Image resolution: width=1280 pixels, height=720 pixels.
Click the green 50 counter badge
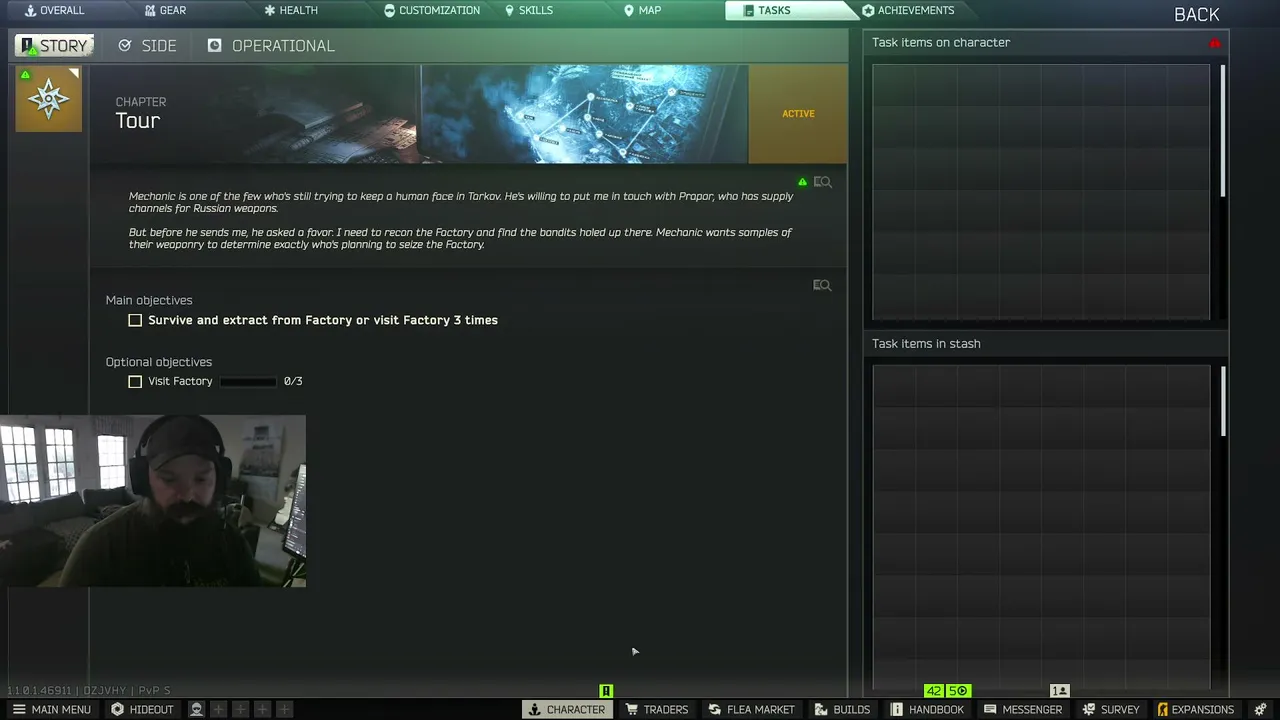click(x=958, y=691)
